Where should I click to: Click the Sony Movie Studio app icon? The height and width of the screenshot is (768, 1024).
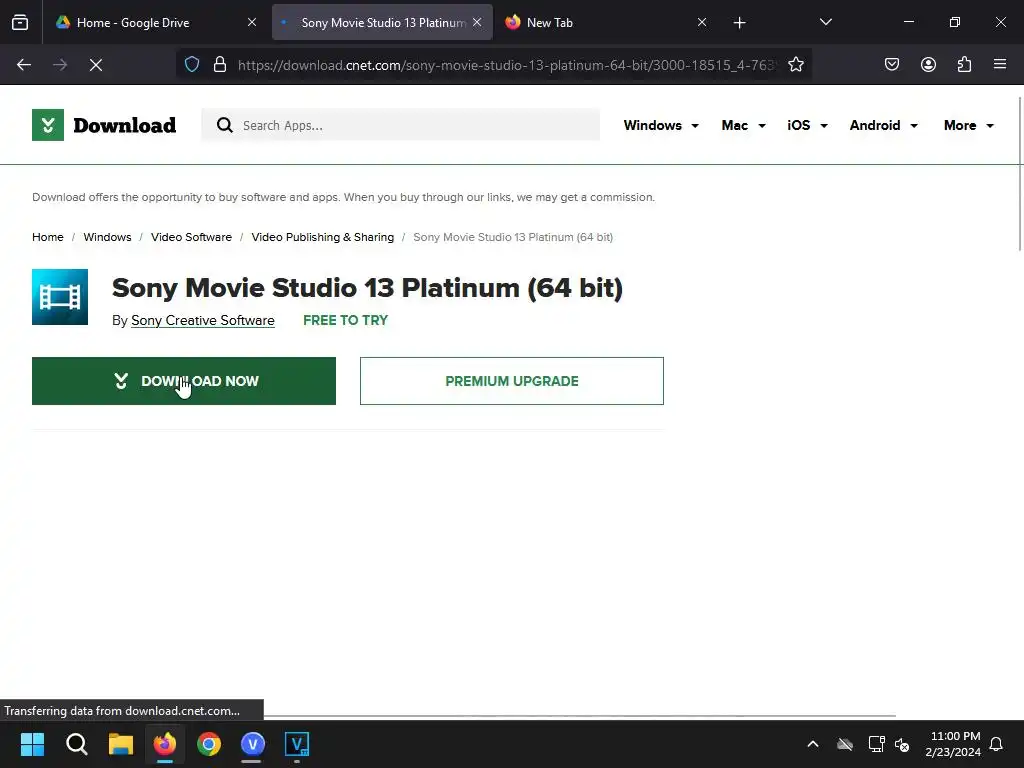tap(60, 297)
